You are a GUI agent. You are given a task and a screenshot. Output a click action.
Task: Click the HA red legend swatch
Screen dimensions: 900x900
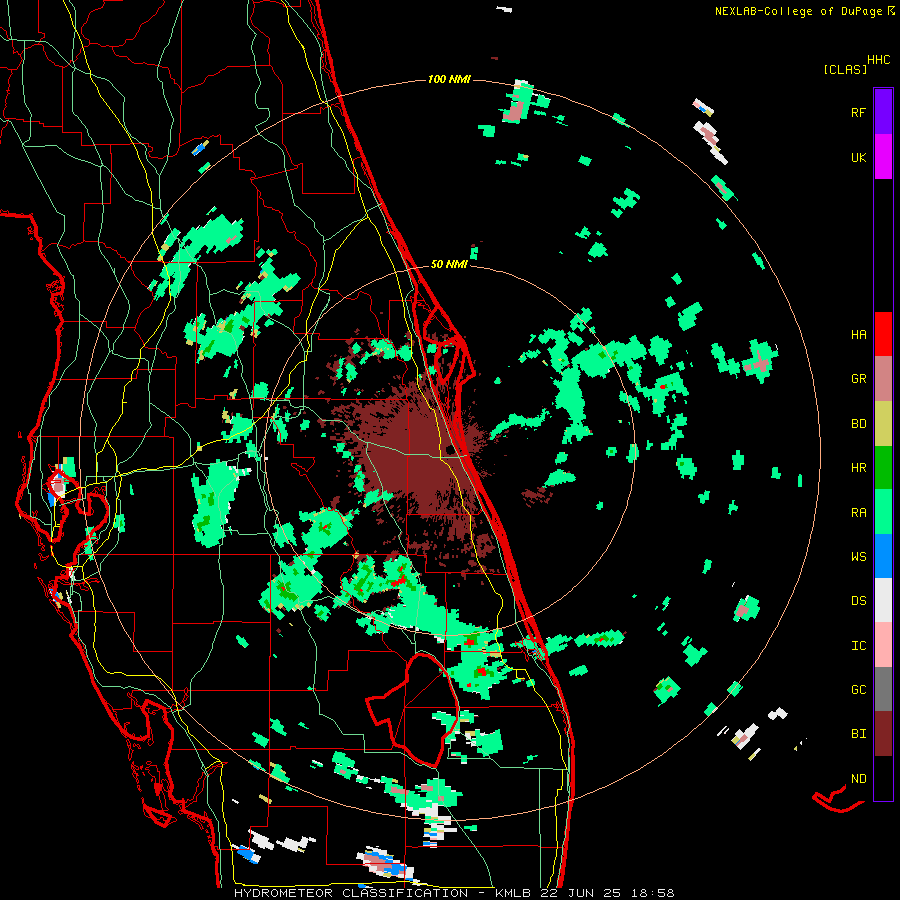tap(883, 334)
